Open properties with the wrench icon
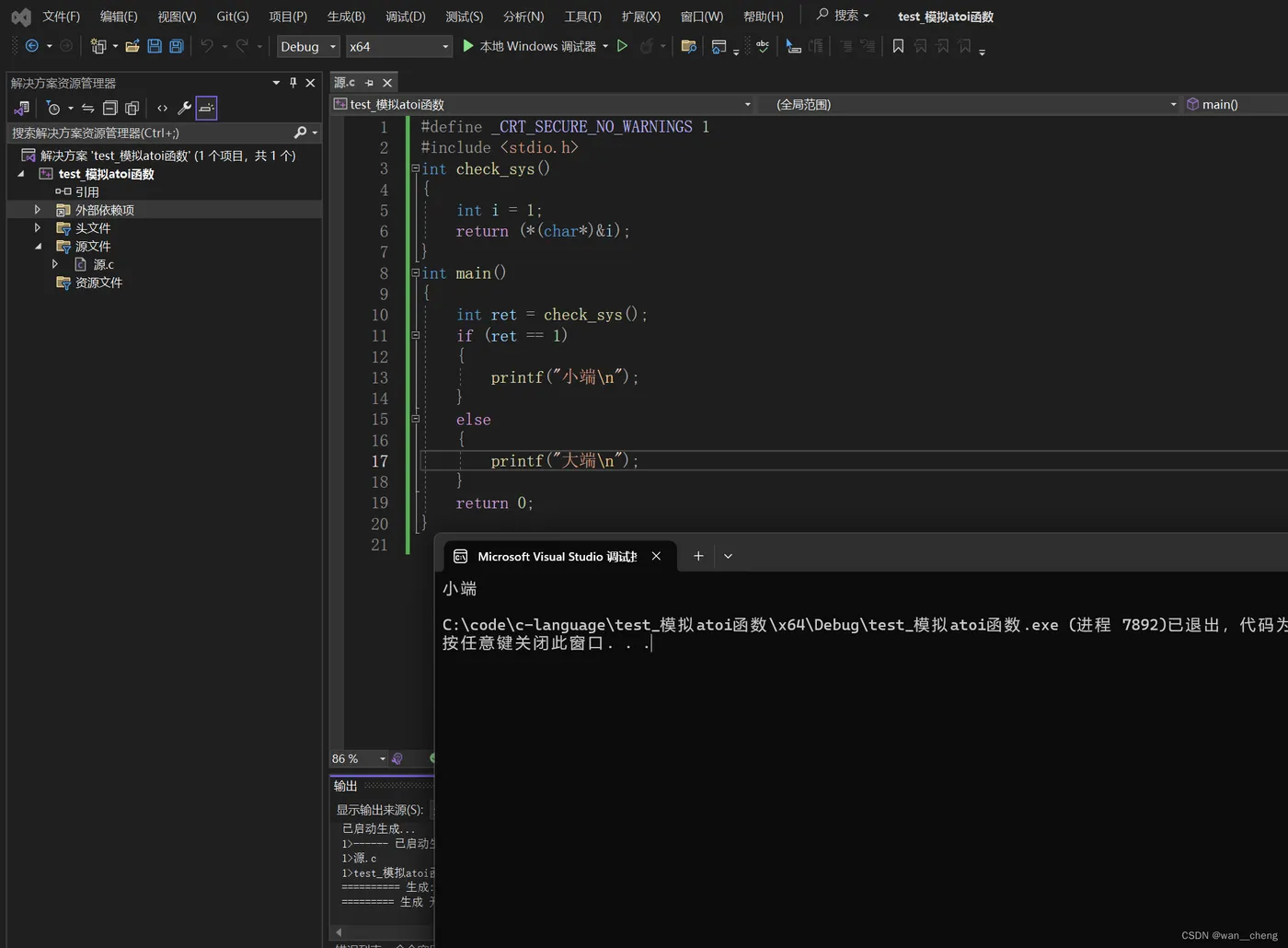Screen dimensions: 1288x948 pyautogui.click(x=184, y=108)
